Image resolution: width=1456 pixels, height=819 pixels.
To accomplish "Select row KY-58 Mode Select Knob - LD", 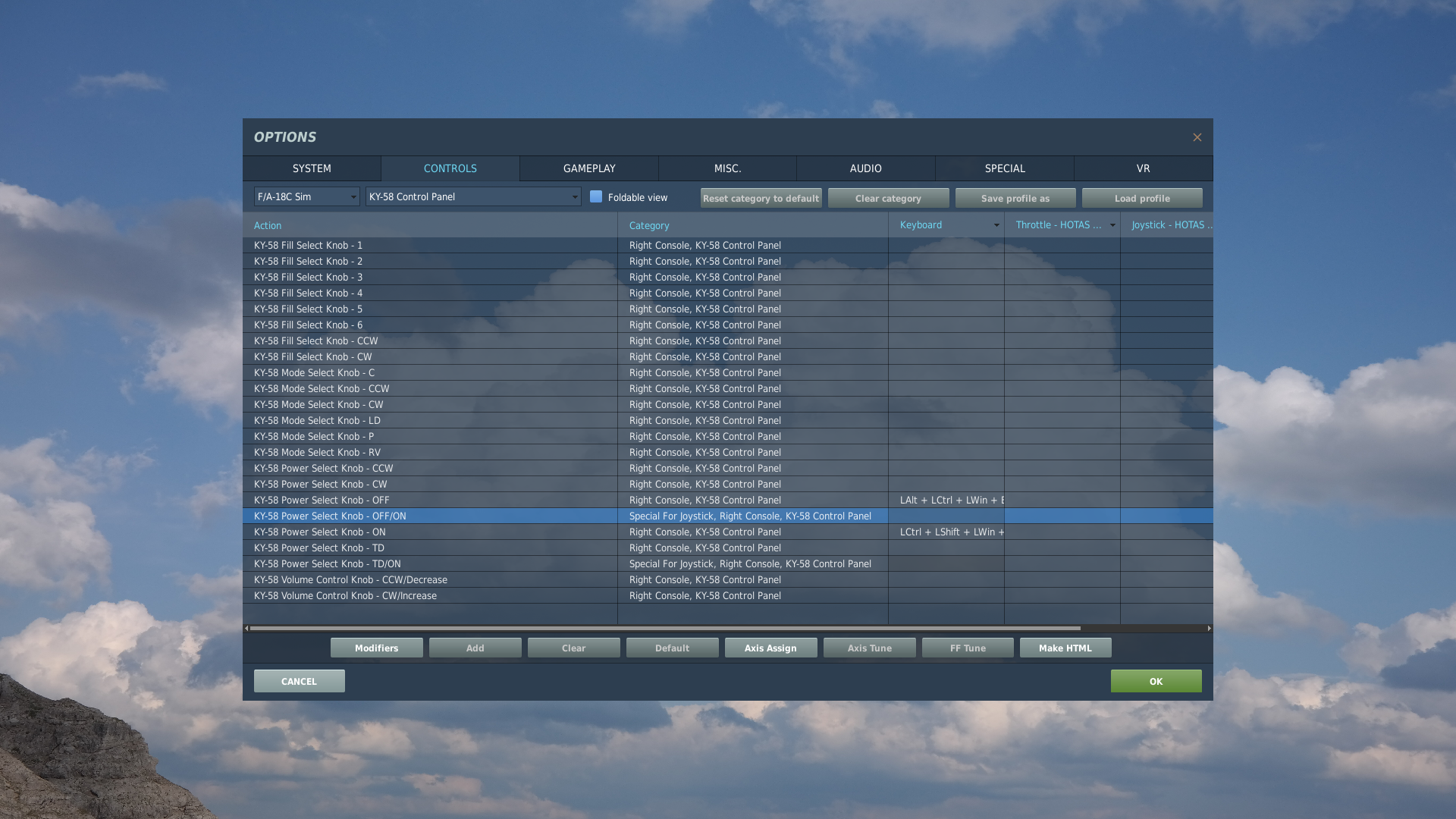I will point(728,420).
